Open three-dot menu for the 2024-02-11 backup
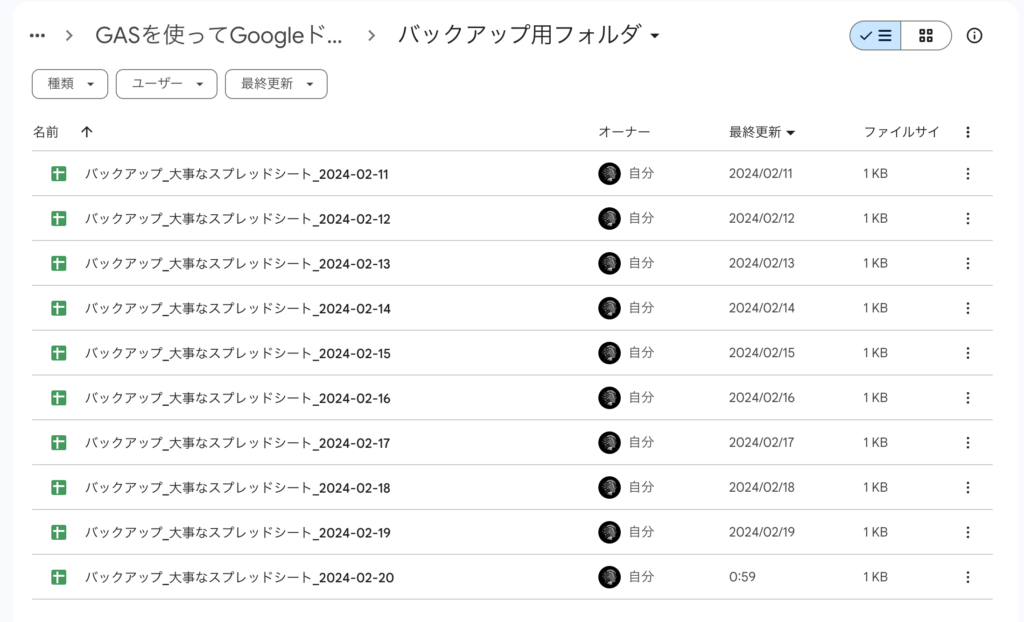This screenshot has width=1024, height=622. [x=967, y=174]
